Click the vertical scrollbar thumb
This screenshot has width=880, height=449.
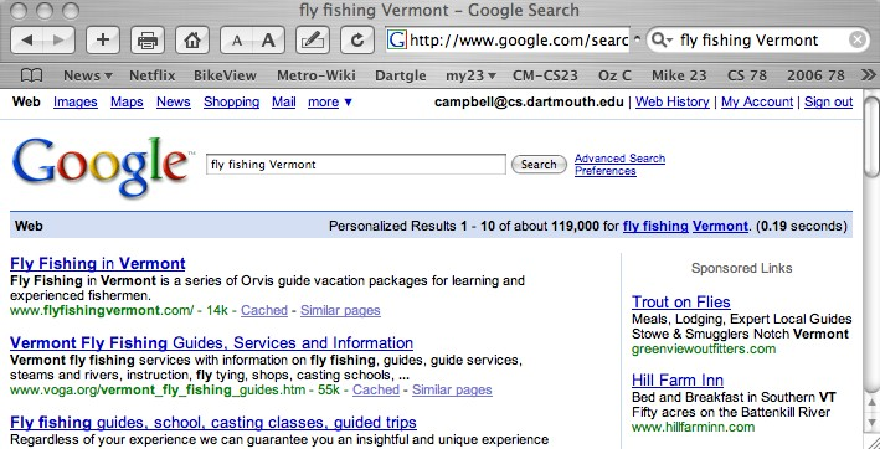(872, 137)
